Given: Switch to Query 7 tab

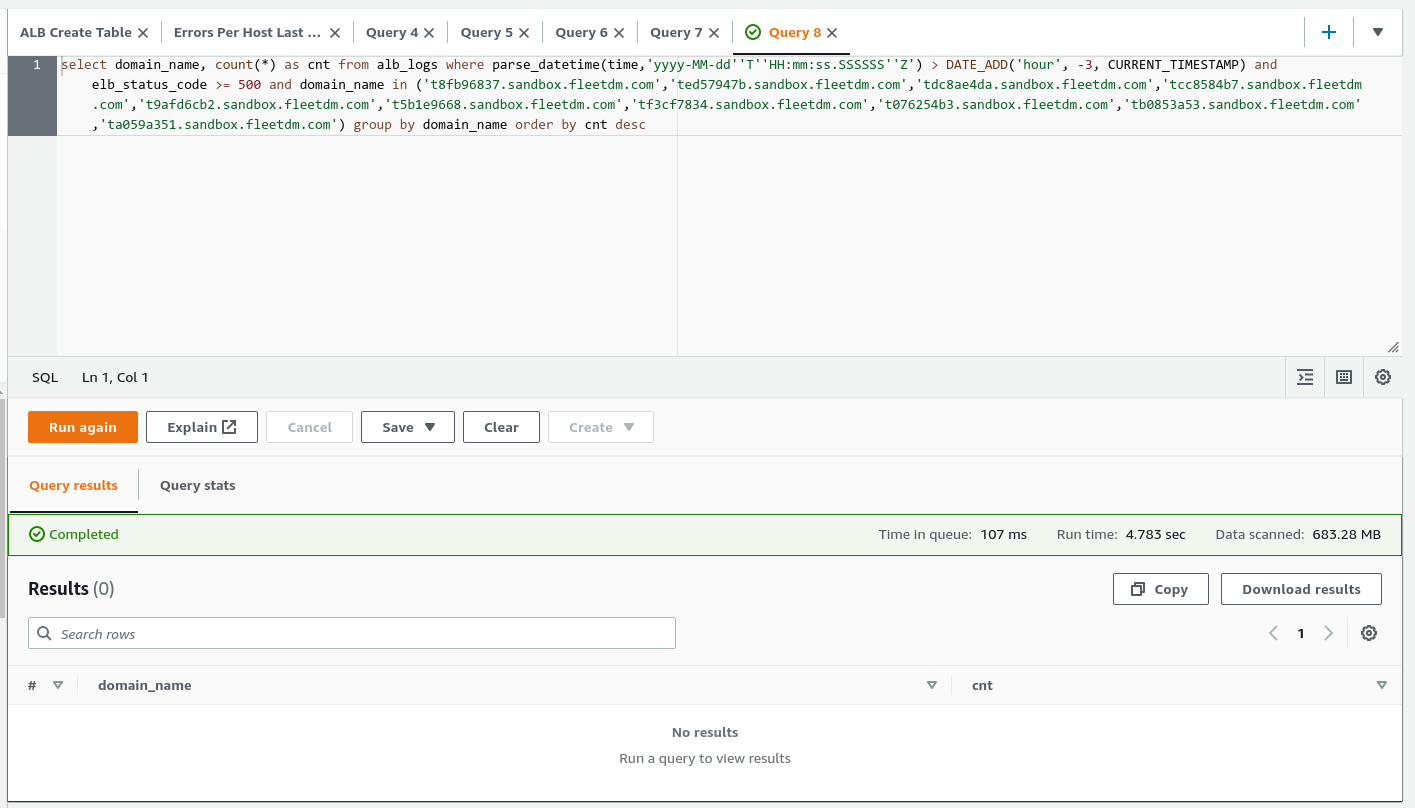Looking at the screenshot, I should coord(676,33).
